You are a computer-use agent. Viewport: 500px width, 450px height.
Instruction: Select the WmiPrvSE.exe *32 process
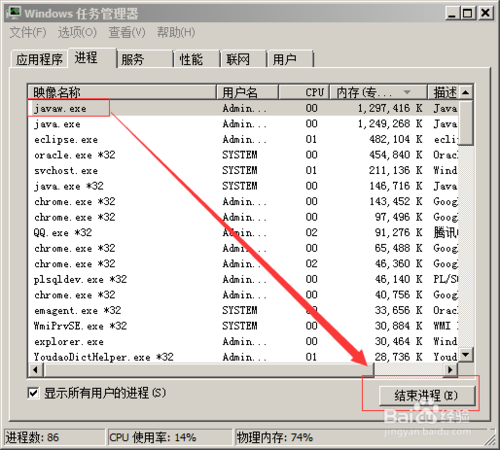coord(243,326)
